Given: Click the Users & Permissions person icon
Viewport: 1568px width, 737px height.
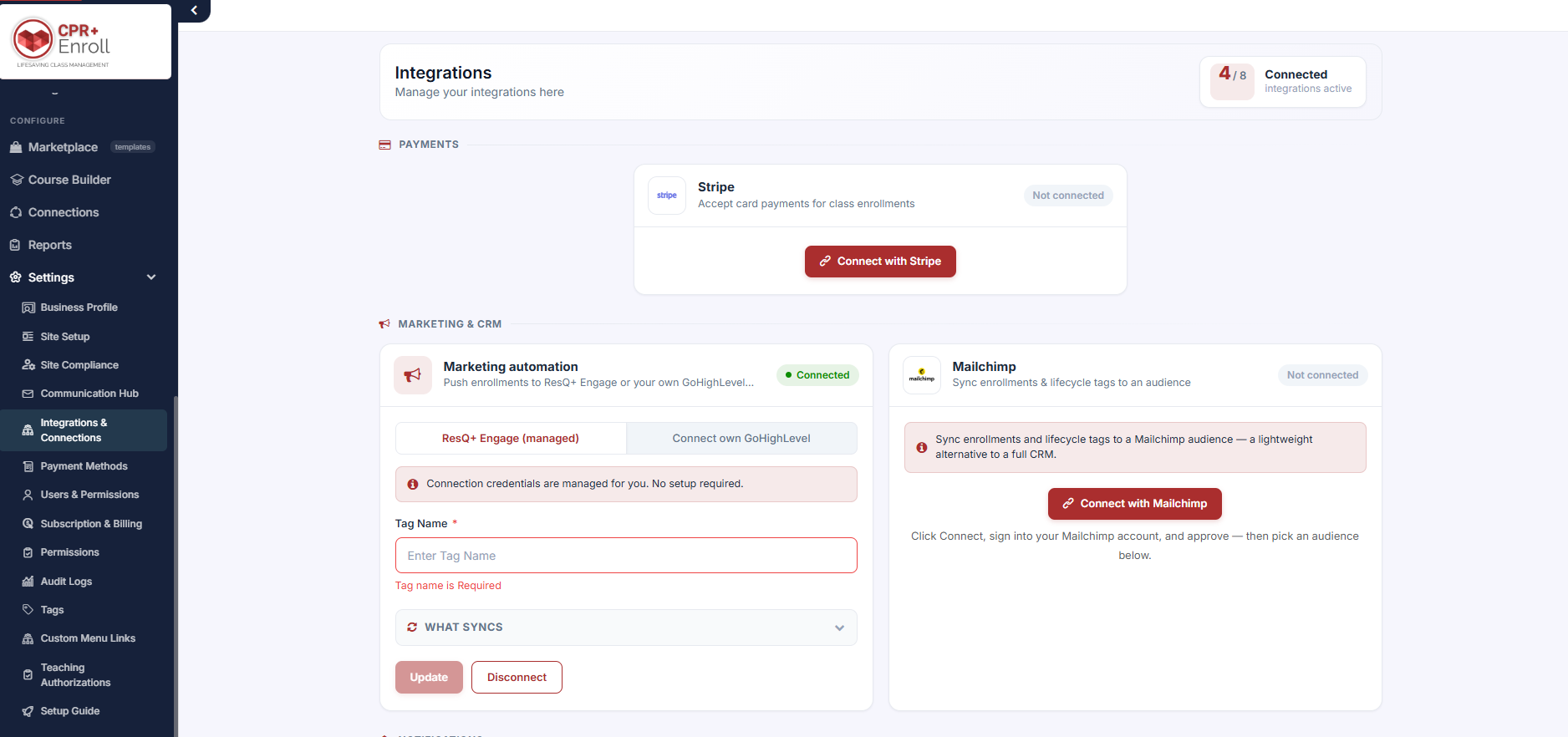Looking at the screenshot, I should click(x=28, y=495).
